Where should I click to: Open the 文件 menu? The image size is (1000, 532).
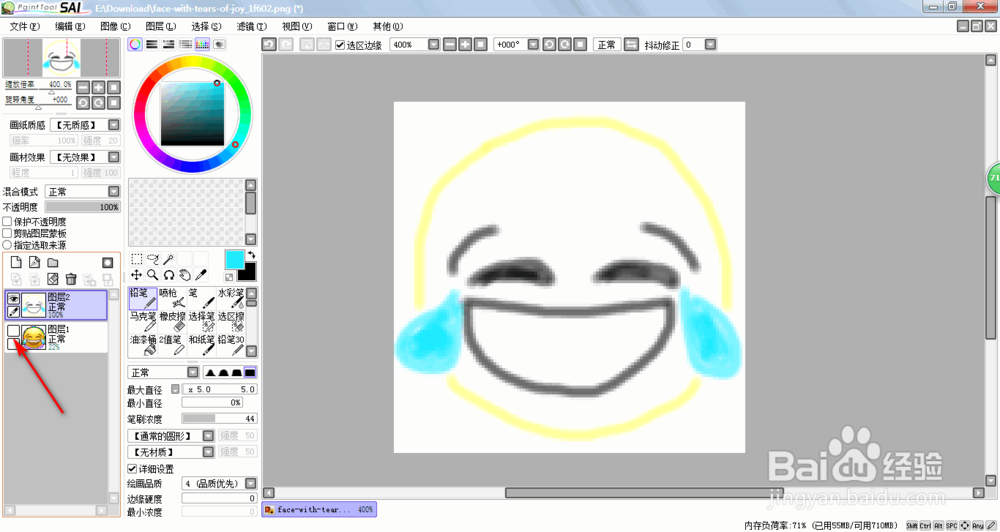pos(25,26)
